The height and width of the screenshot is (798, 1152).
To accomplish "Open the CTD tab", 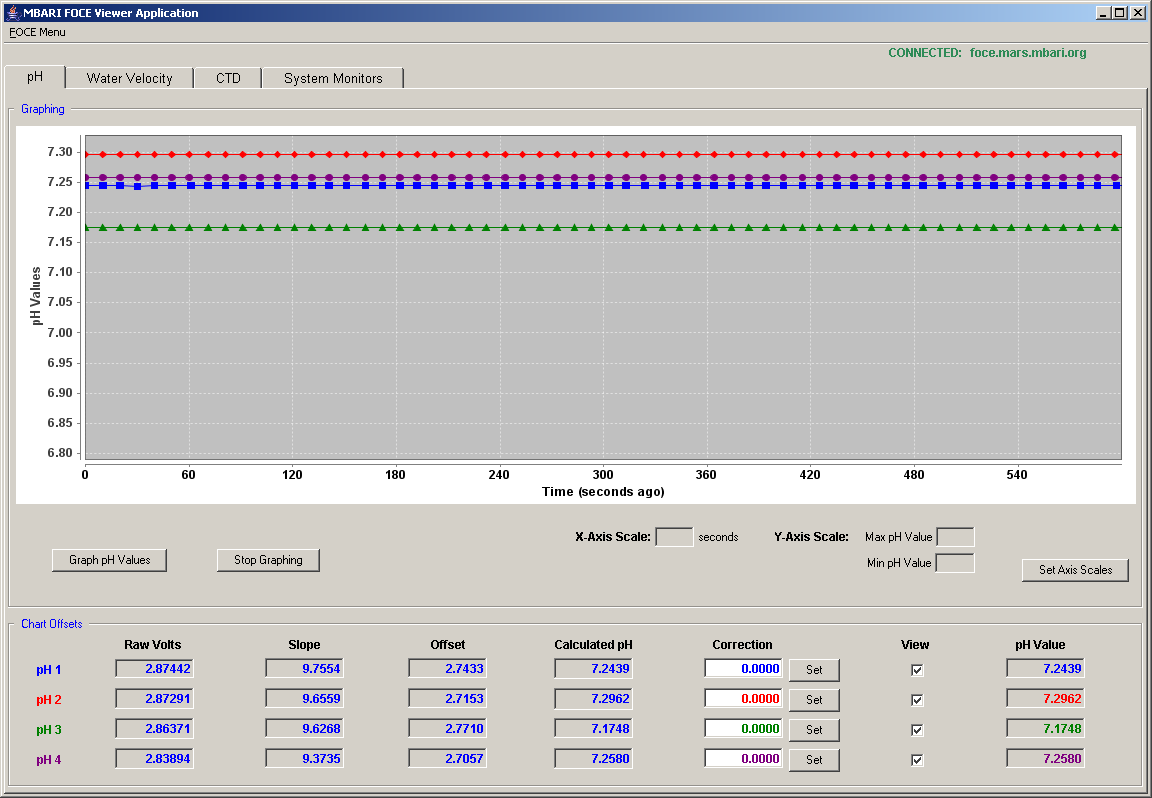I will point(228,79).
